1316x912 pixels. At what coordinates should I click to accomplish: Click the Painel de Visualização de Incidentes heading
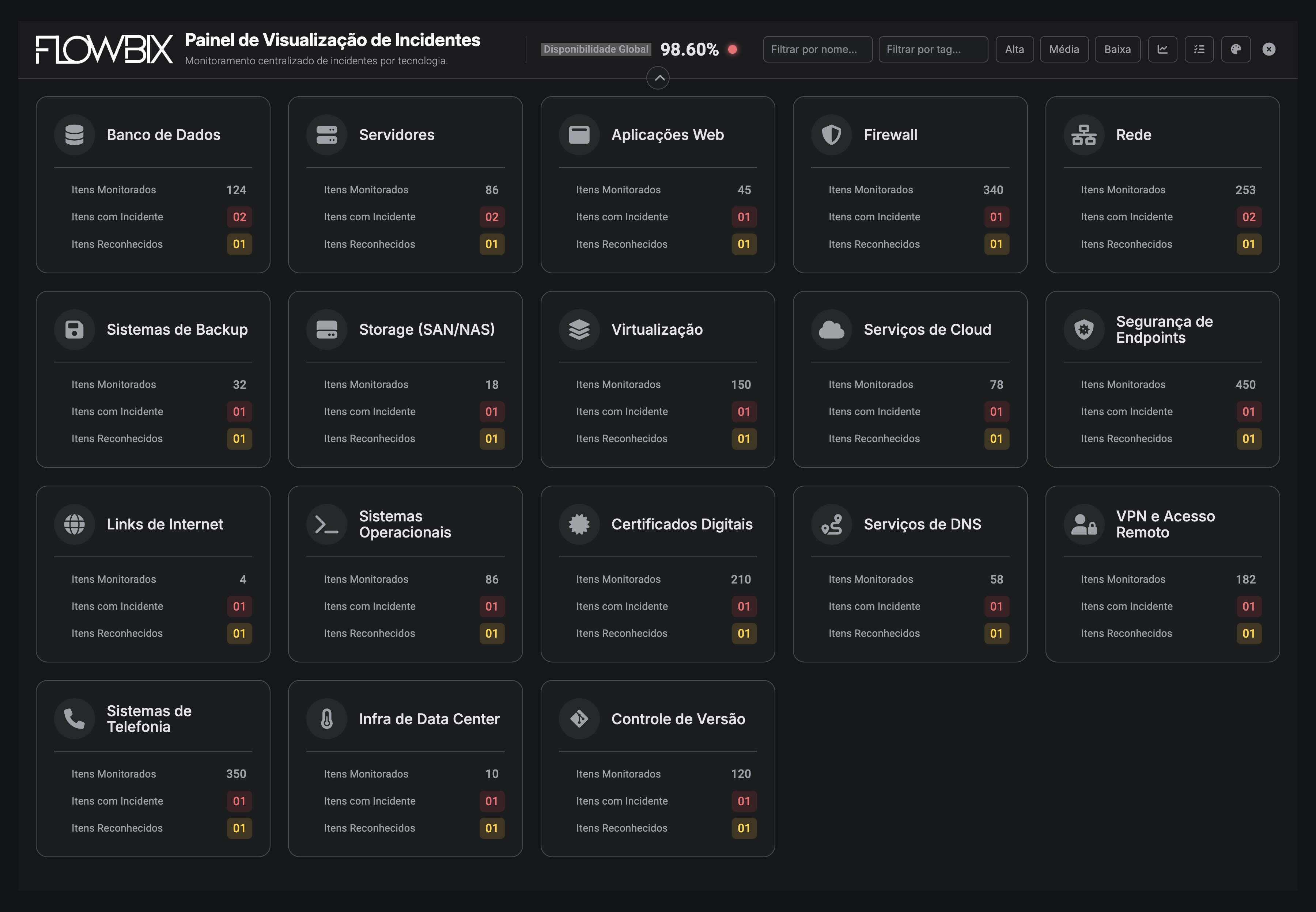coord(333,40)
